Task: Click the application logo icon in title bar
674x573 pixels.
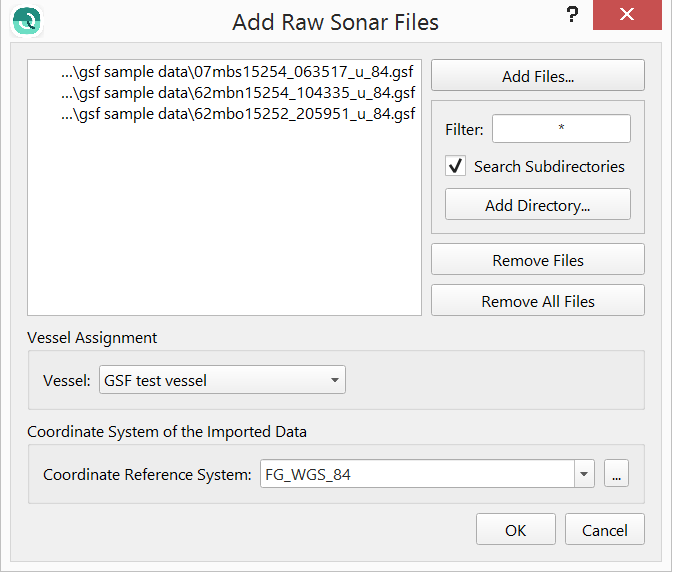Action: [27, 20]
